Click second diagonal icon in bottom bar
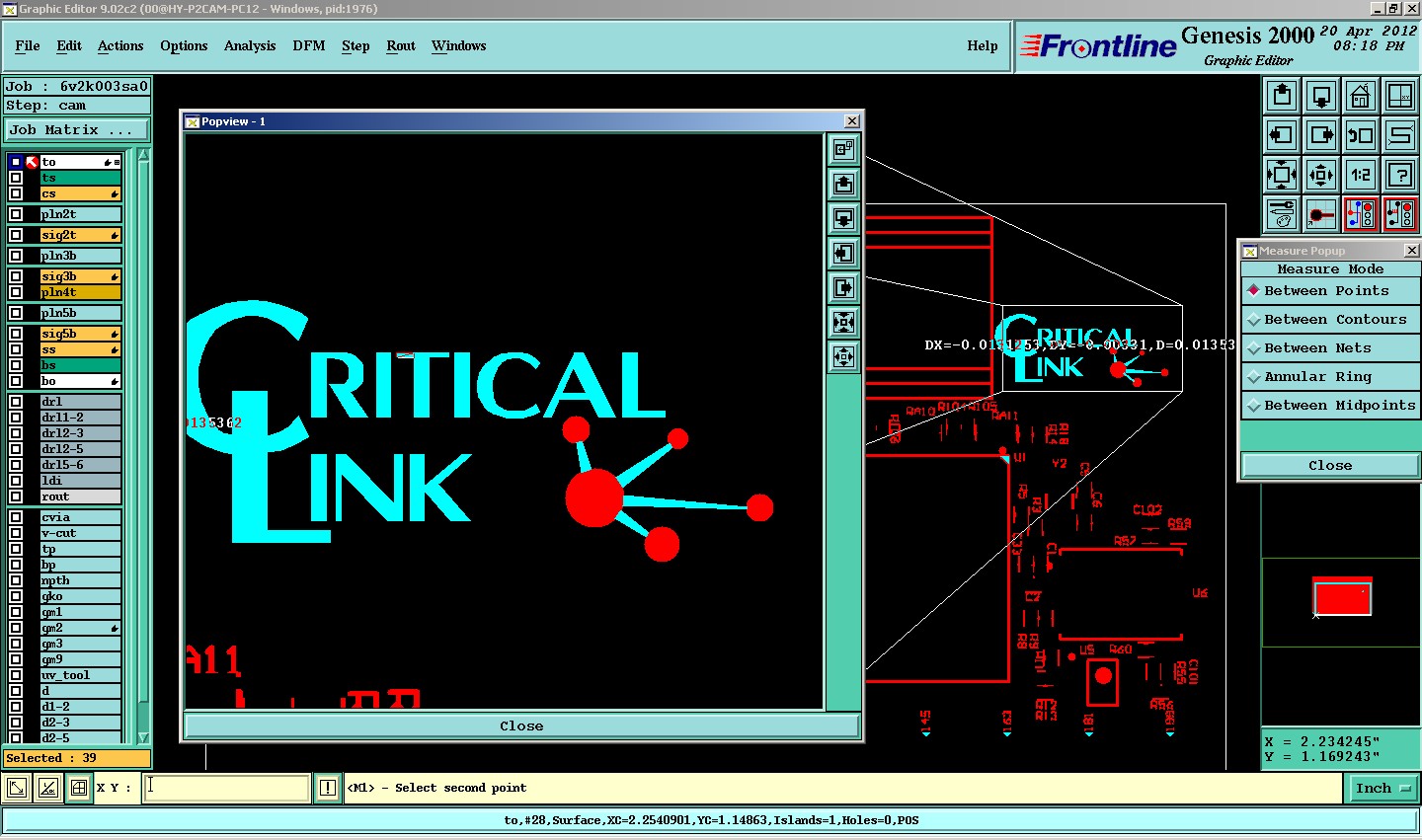This screenshot has width=1422, height=840. (47, 788)
